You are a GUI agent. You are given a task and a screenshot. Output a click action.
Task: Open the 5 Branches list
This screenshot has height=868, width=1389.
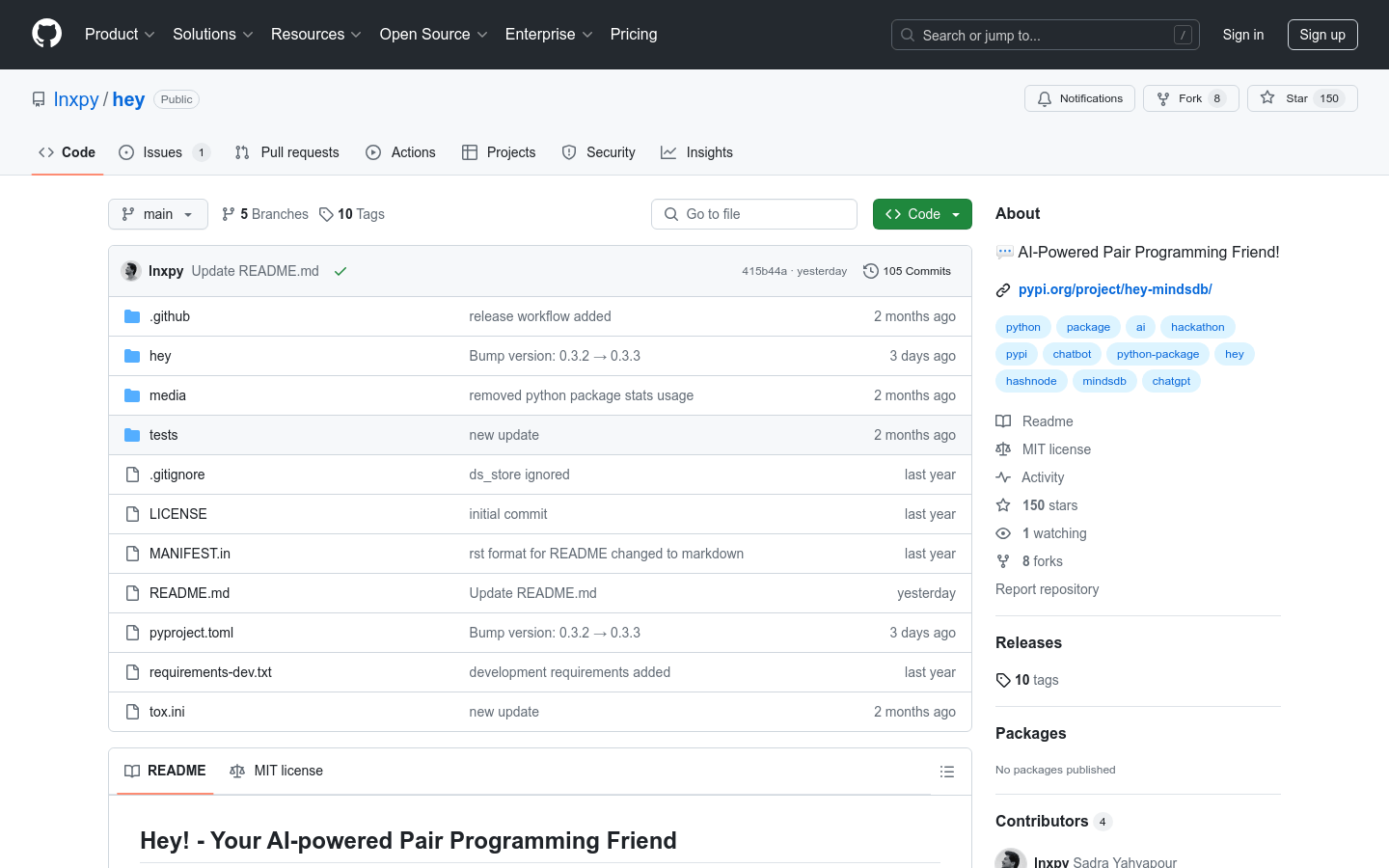coord(265,214)
